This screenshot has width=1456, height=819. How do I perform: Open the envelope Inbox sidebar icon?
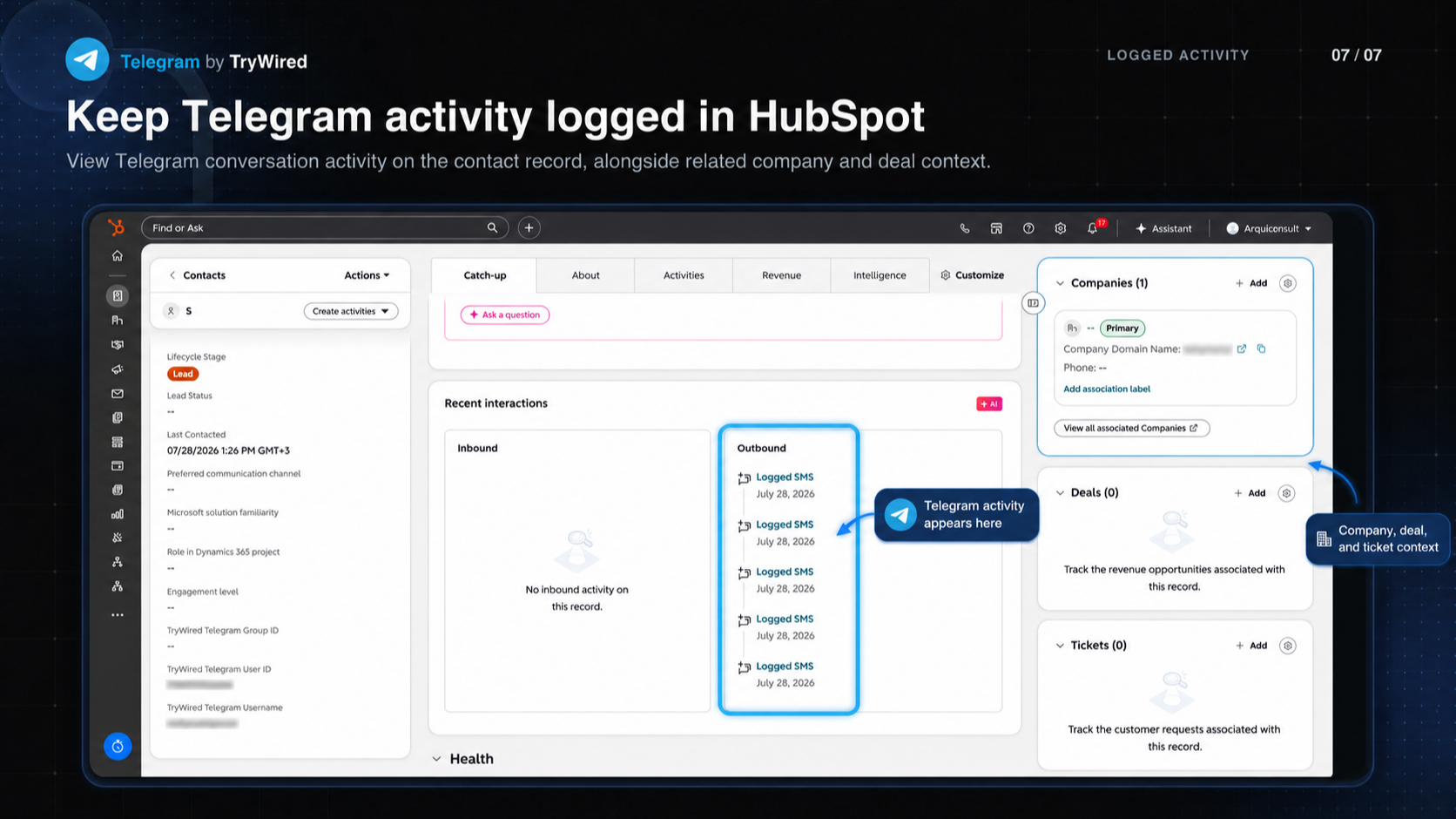click(x=117, y=394)
